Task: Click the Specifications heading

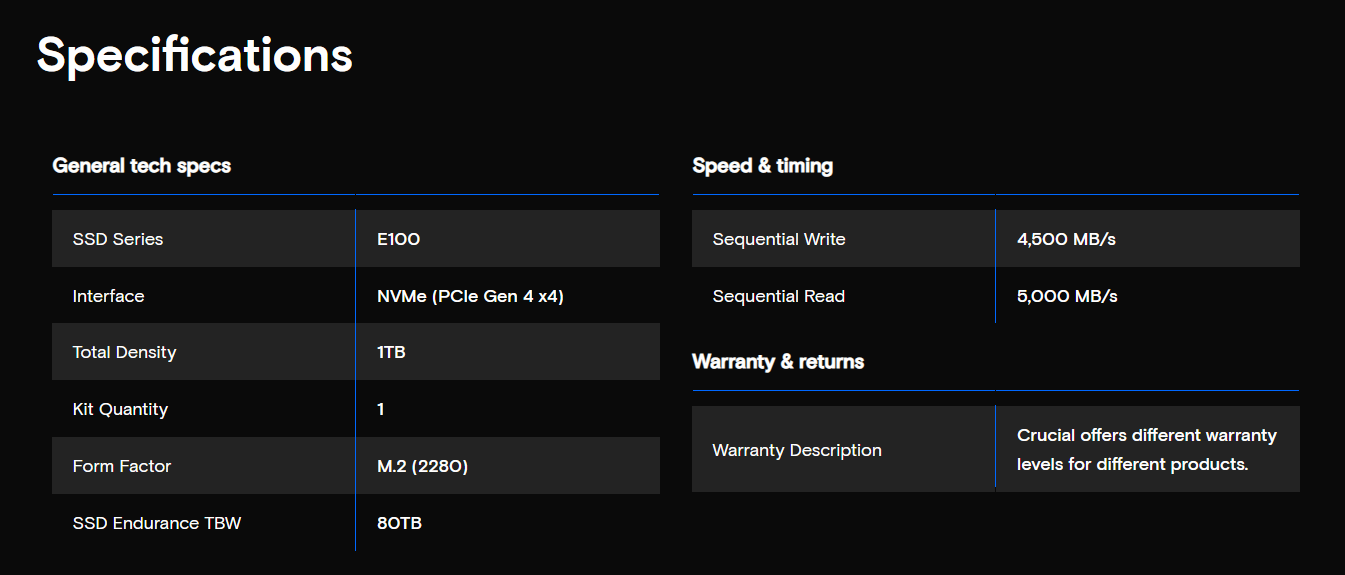Action: click(x=195, y=57)
